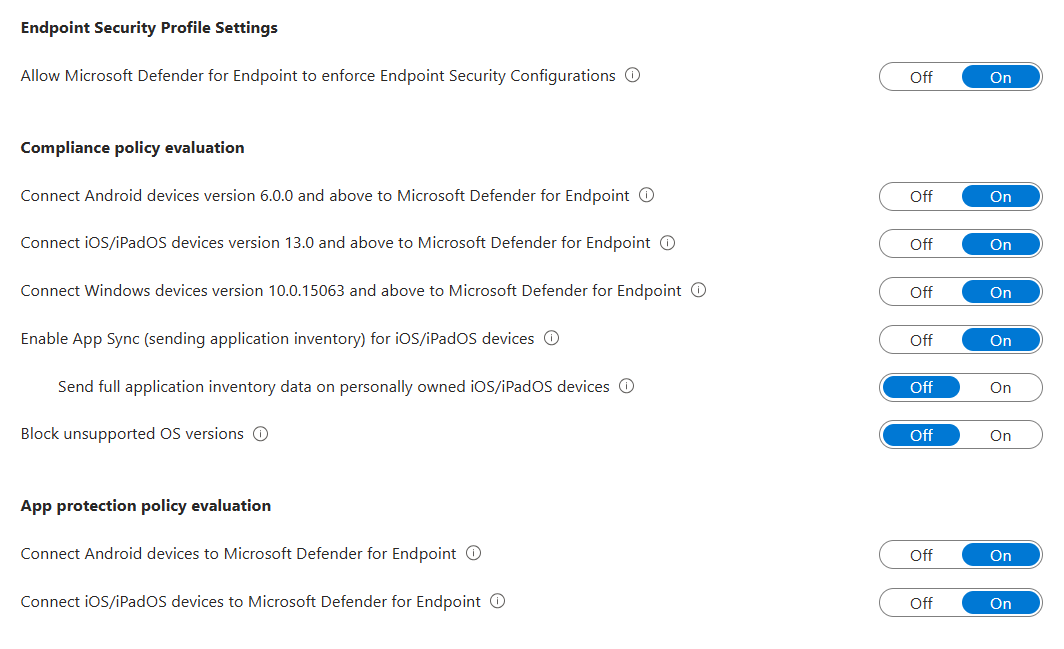
Task: Click info icon next to Block unsupported OS versions
Action: (x=260, y=434)
